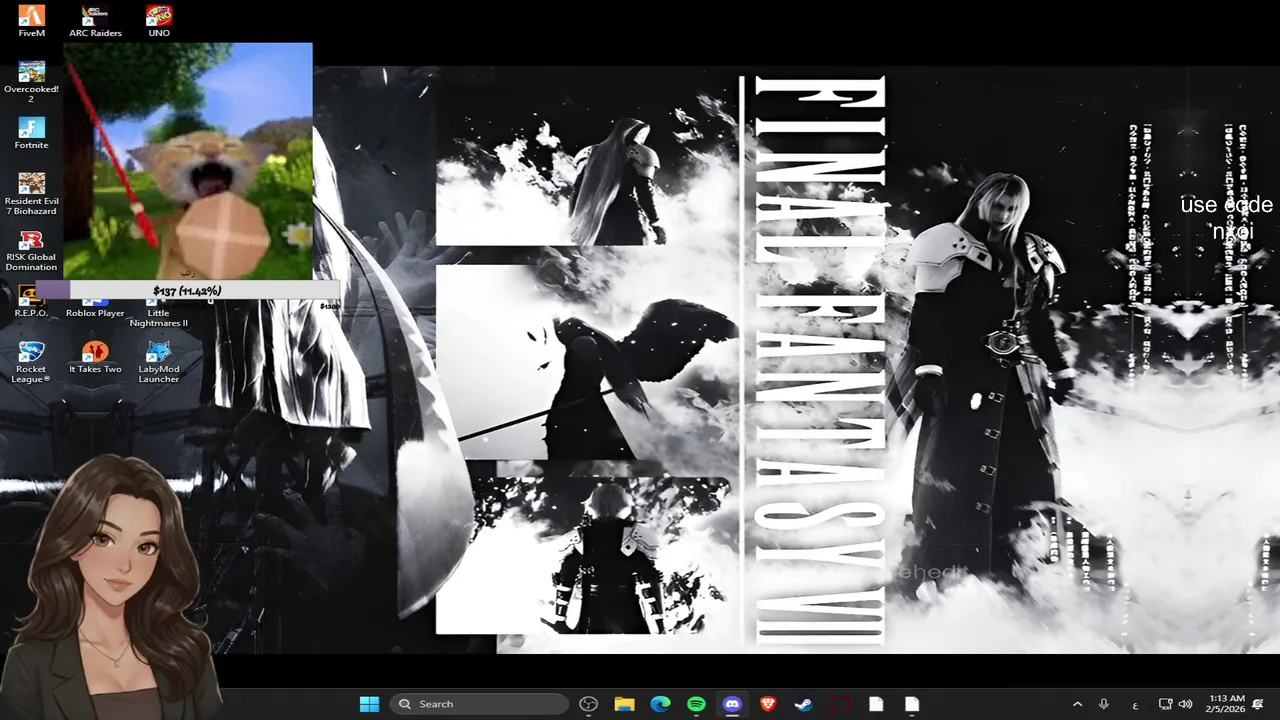This screenshot has width=1280, height=720.
Task: Click the white file icon adjacent to red bracket icon
Action: [876, 704]
